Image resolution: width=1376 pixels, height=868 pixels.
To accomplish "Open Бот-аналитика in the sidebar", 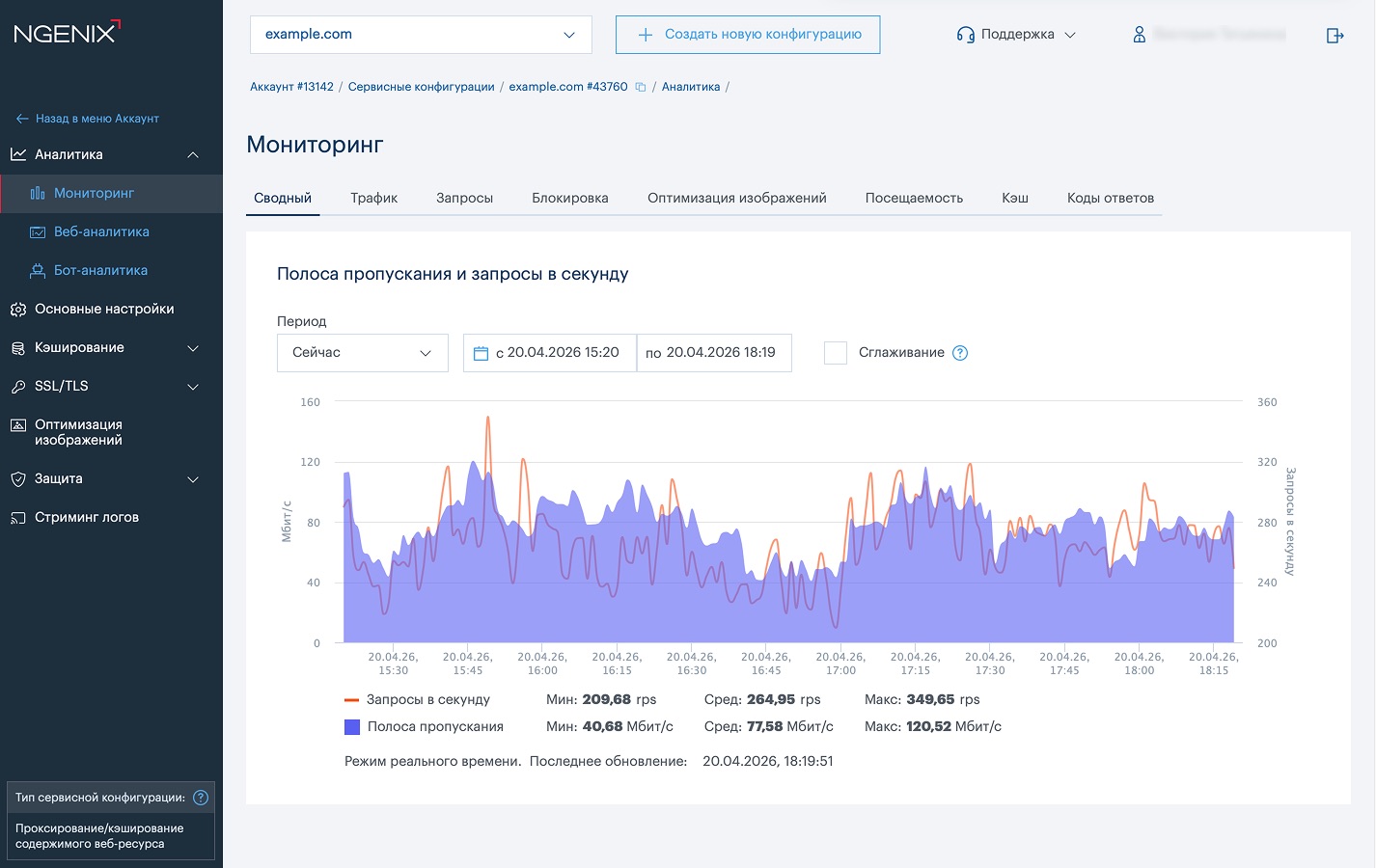I will click(x=100, y=270).
